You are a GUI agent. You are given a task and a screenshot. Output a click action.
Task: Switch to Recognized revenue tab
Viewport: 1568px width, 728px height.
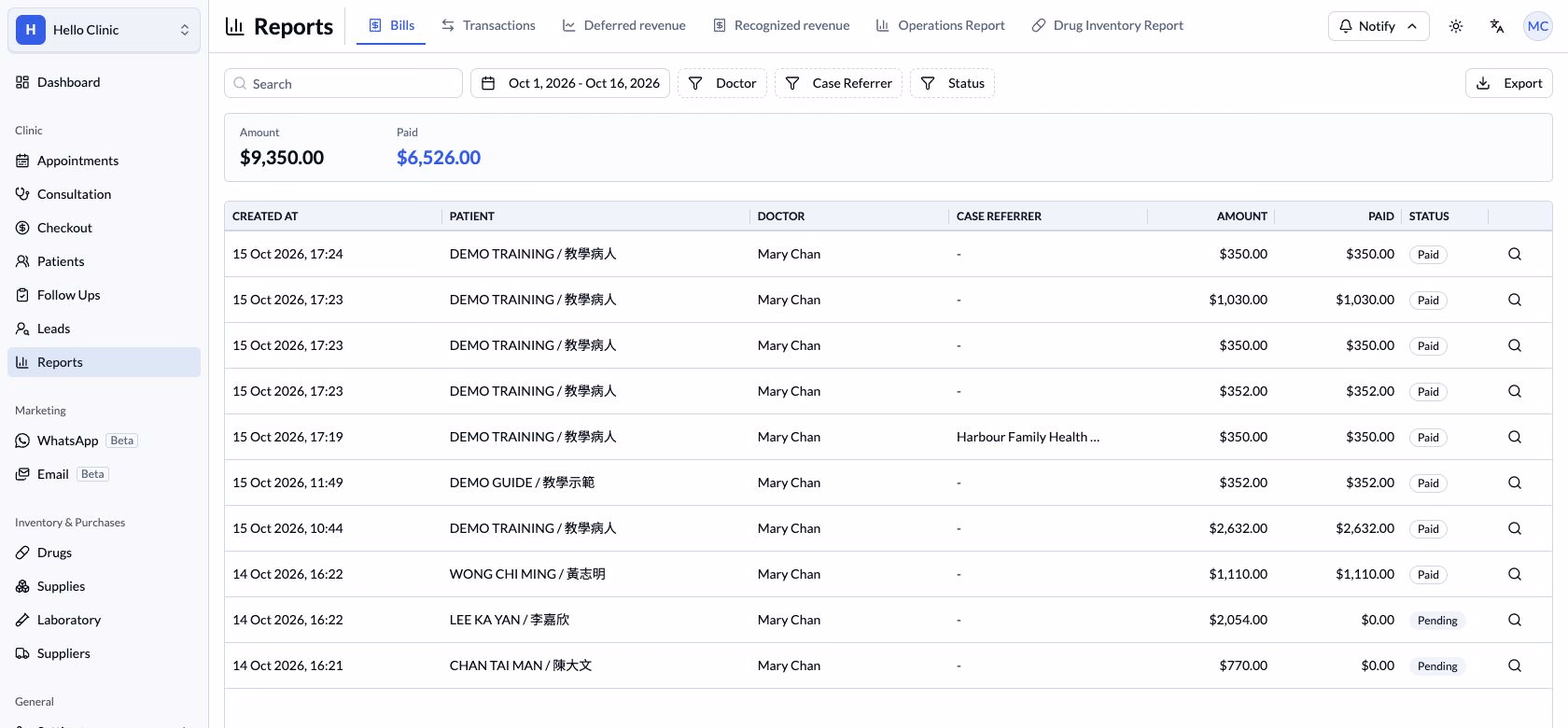click(781, 25)
